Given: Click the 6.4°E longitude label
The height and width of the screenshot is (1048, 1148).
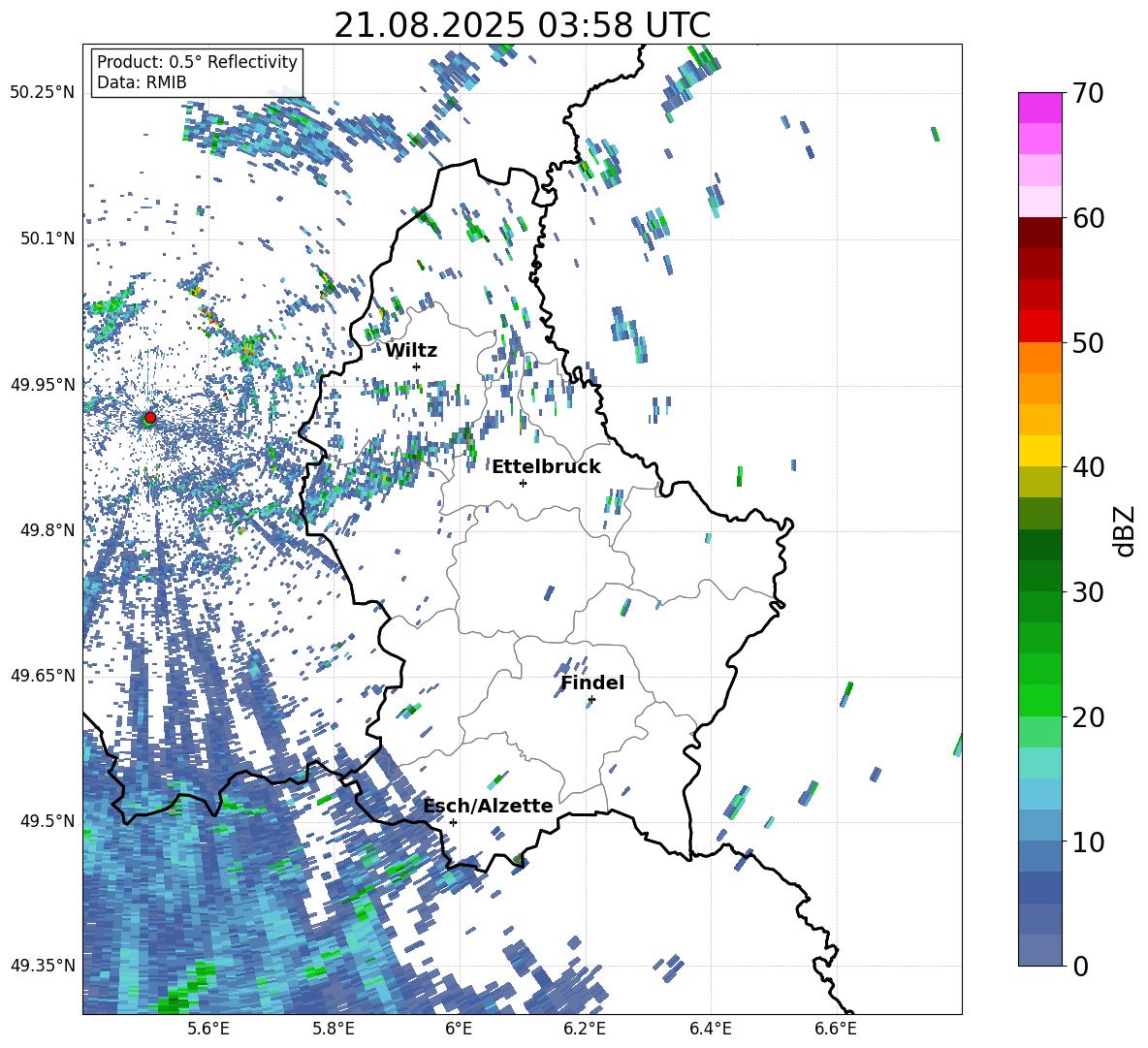Looking at the screenshot, I should click(x=710, y=1029).
